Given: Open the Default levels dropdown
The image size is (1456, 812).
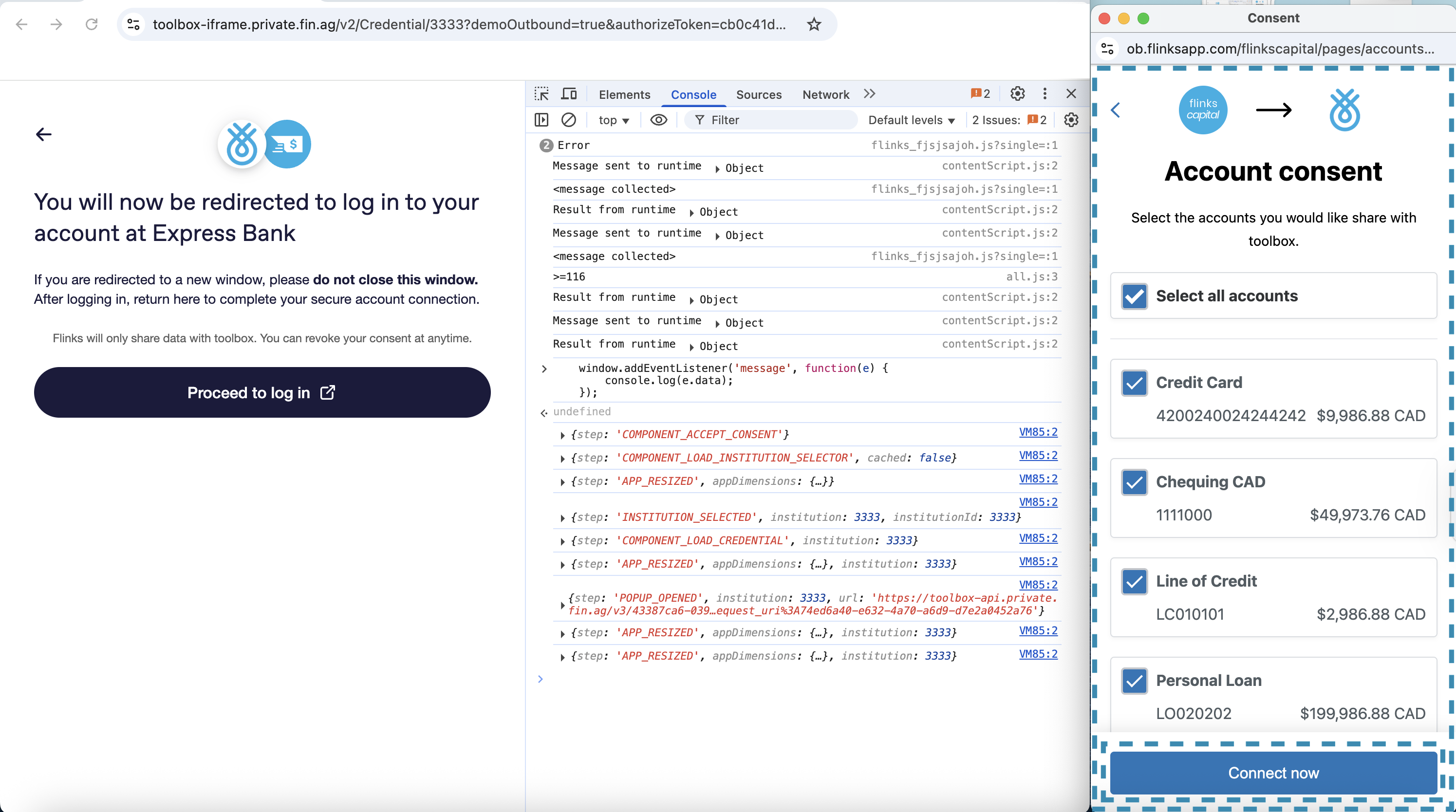Looking at the screenshot, I should tap(911, 120).
